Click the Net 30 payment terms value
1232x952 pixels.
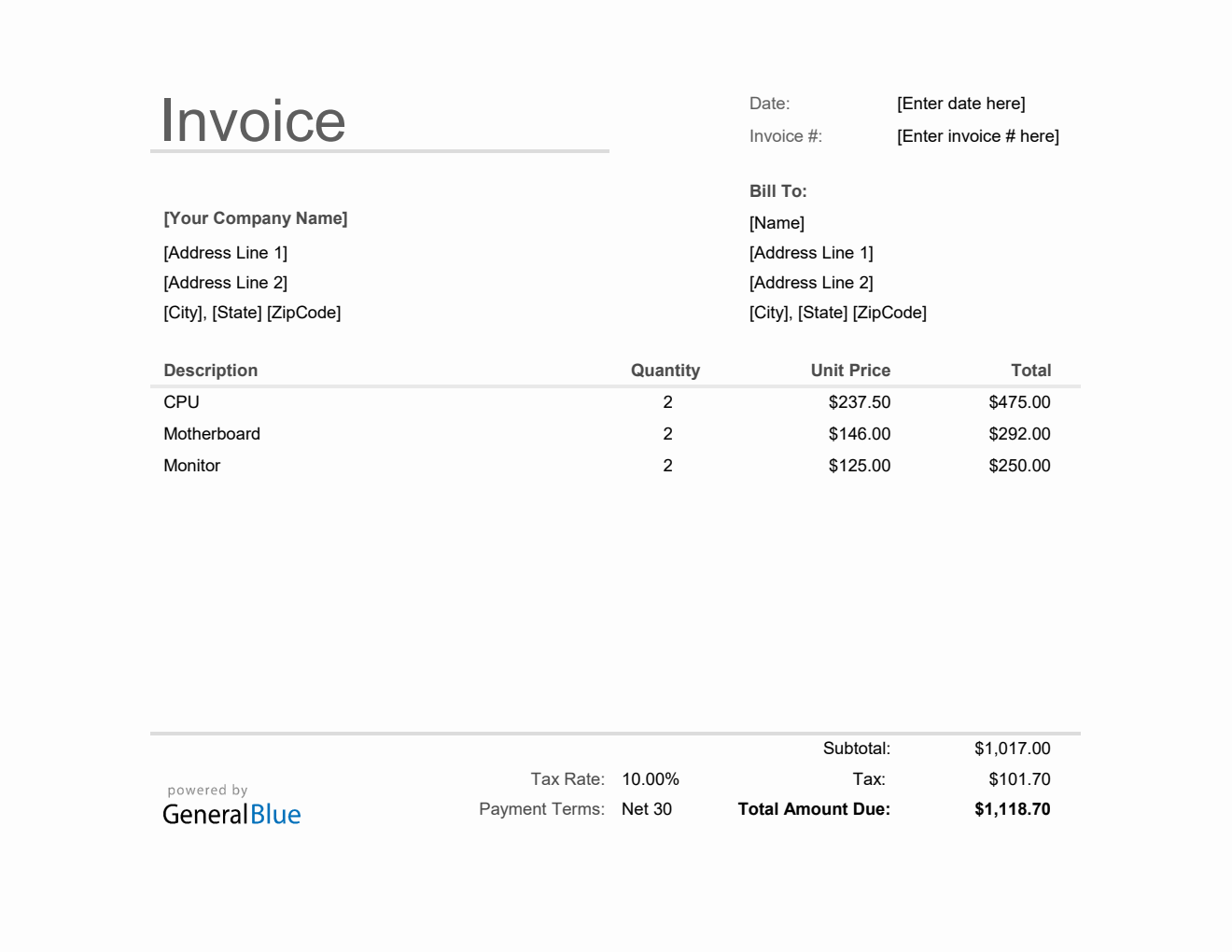[x=647, y=808]
